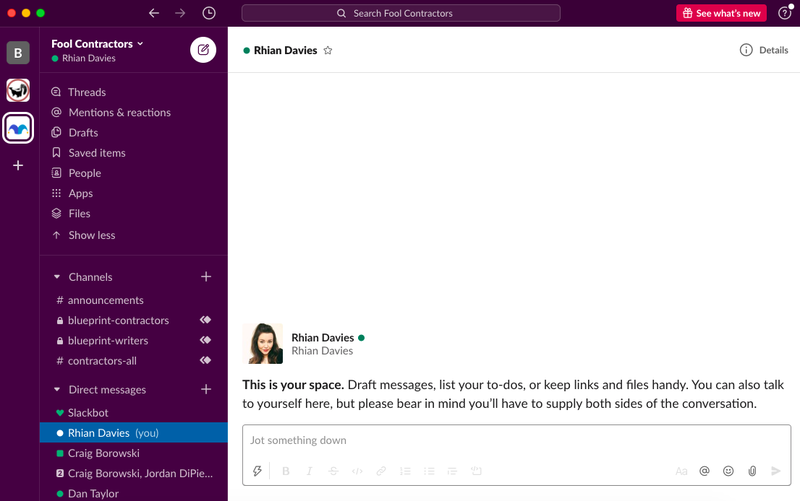800x501 pixels.
Task: Open the Fool Contractors workspace menu
Action: click(97, 44)
